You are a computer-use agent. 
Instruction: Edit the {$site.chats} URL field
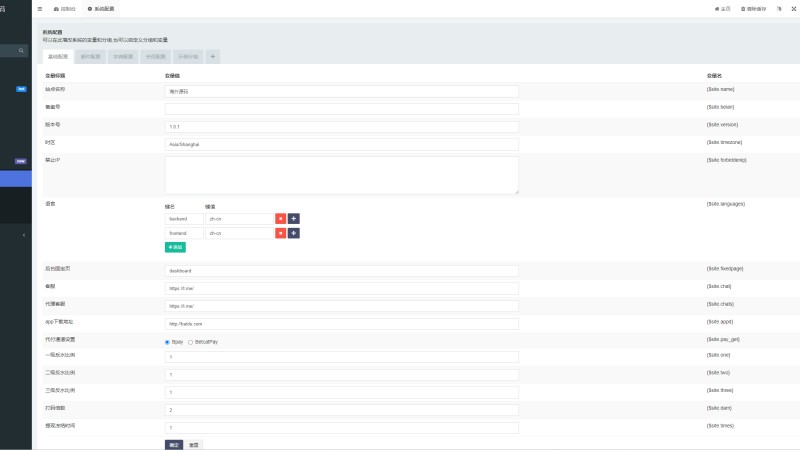[x=342, y=306]
